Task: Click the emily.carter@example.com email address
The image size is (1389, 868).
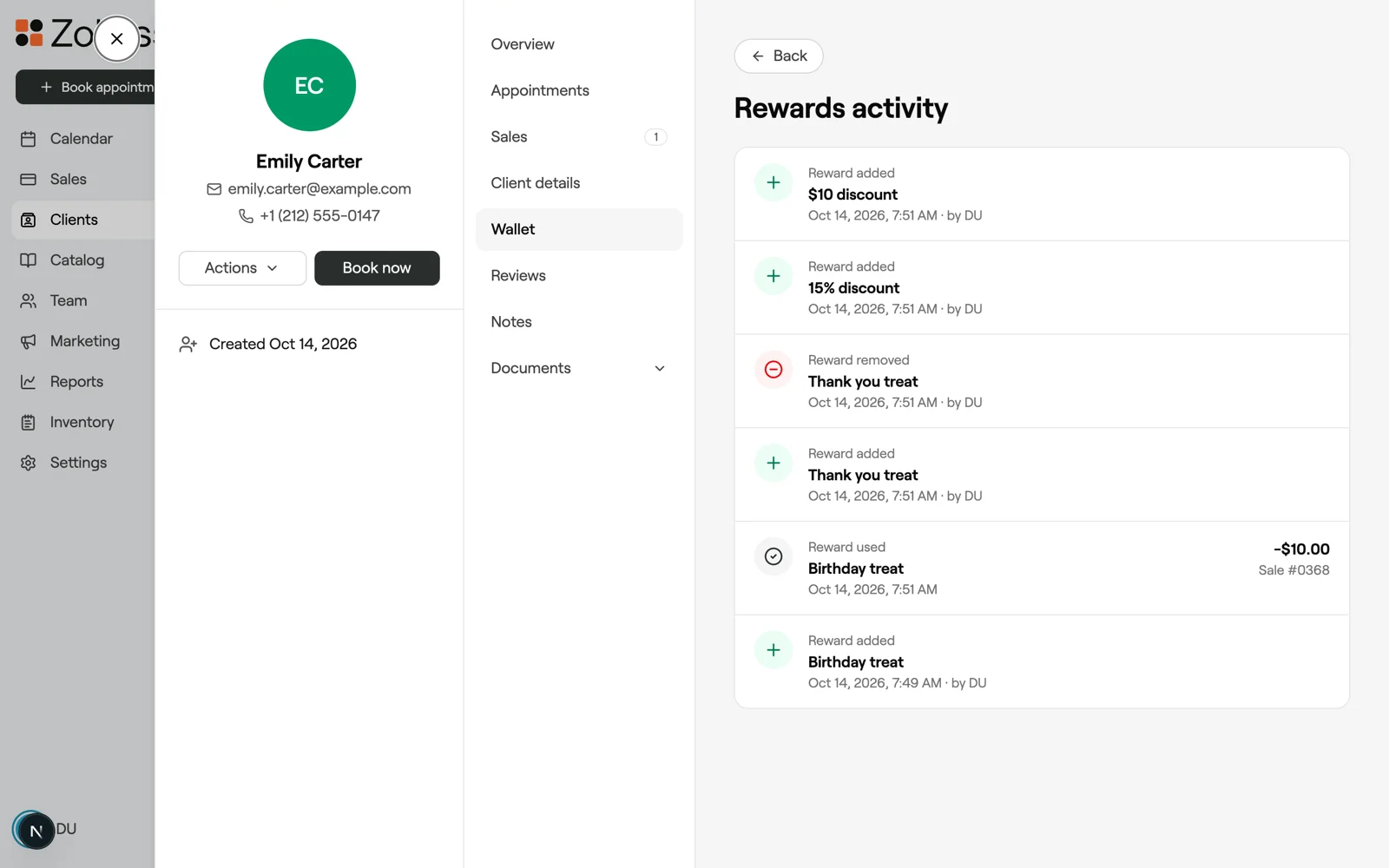Action: 319,189
